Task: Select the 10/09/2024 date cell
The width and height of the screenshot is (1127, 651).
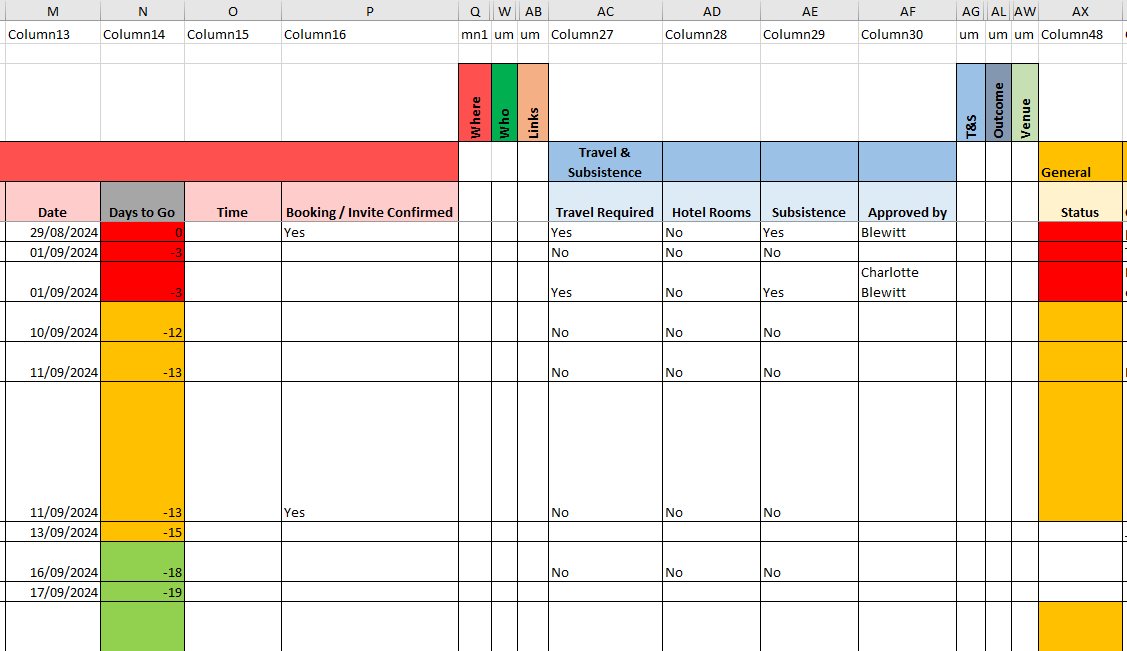Action: [x=52, y=322]
